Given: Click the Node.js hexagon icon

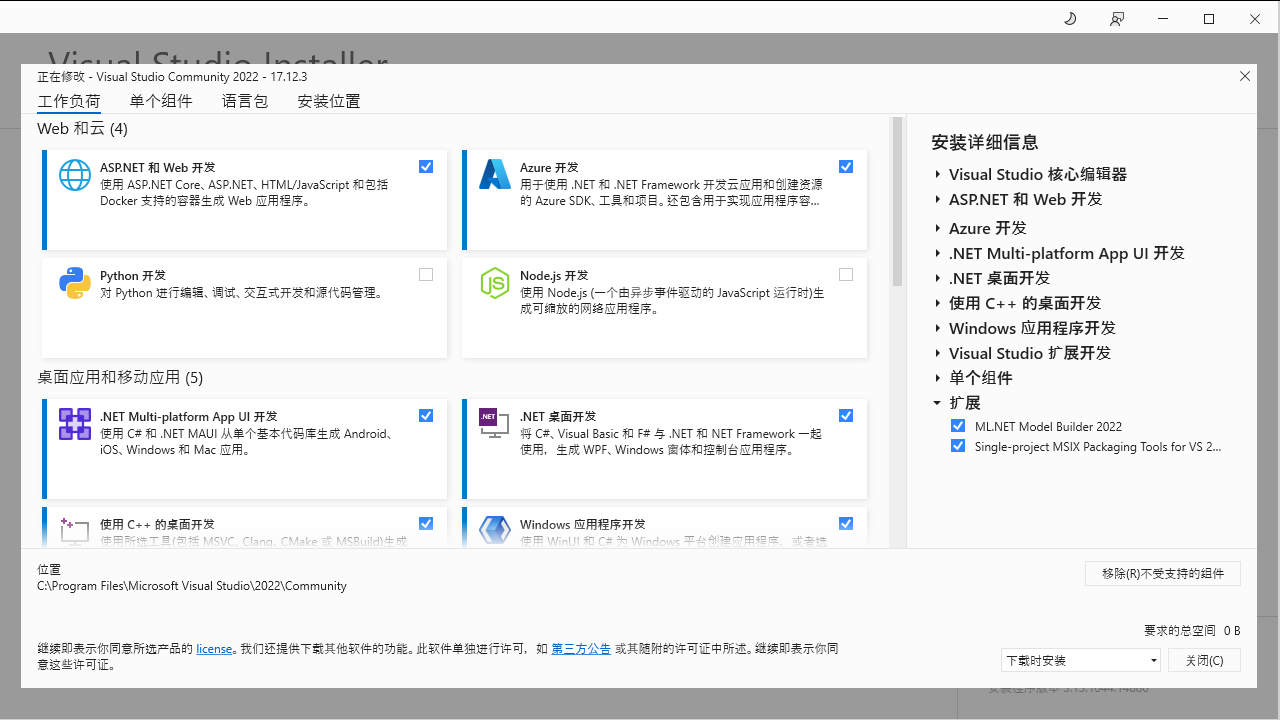Looking at the screenshot, I should 495,283.
